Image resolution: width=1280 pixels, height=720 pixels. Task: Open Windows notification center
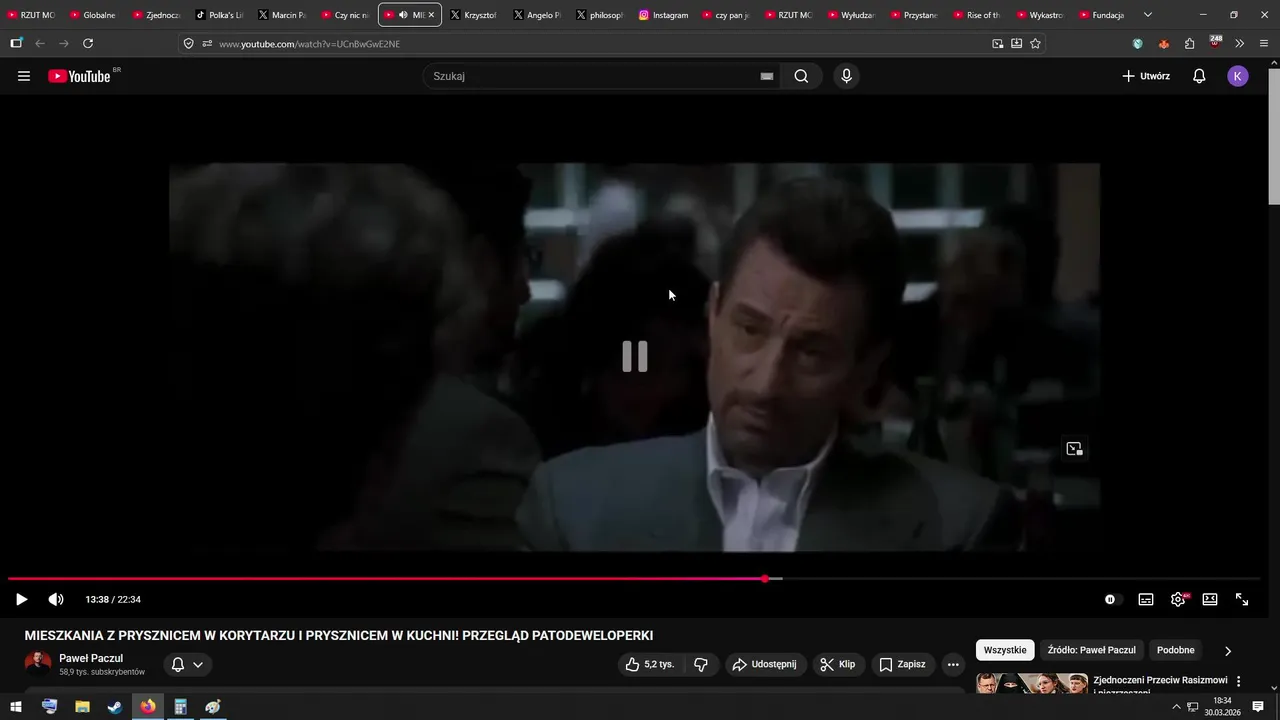point(1258,707)
